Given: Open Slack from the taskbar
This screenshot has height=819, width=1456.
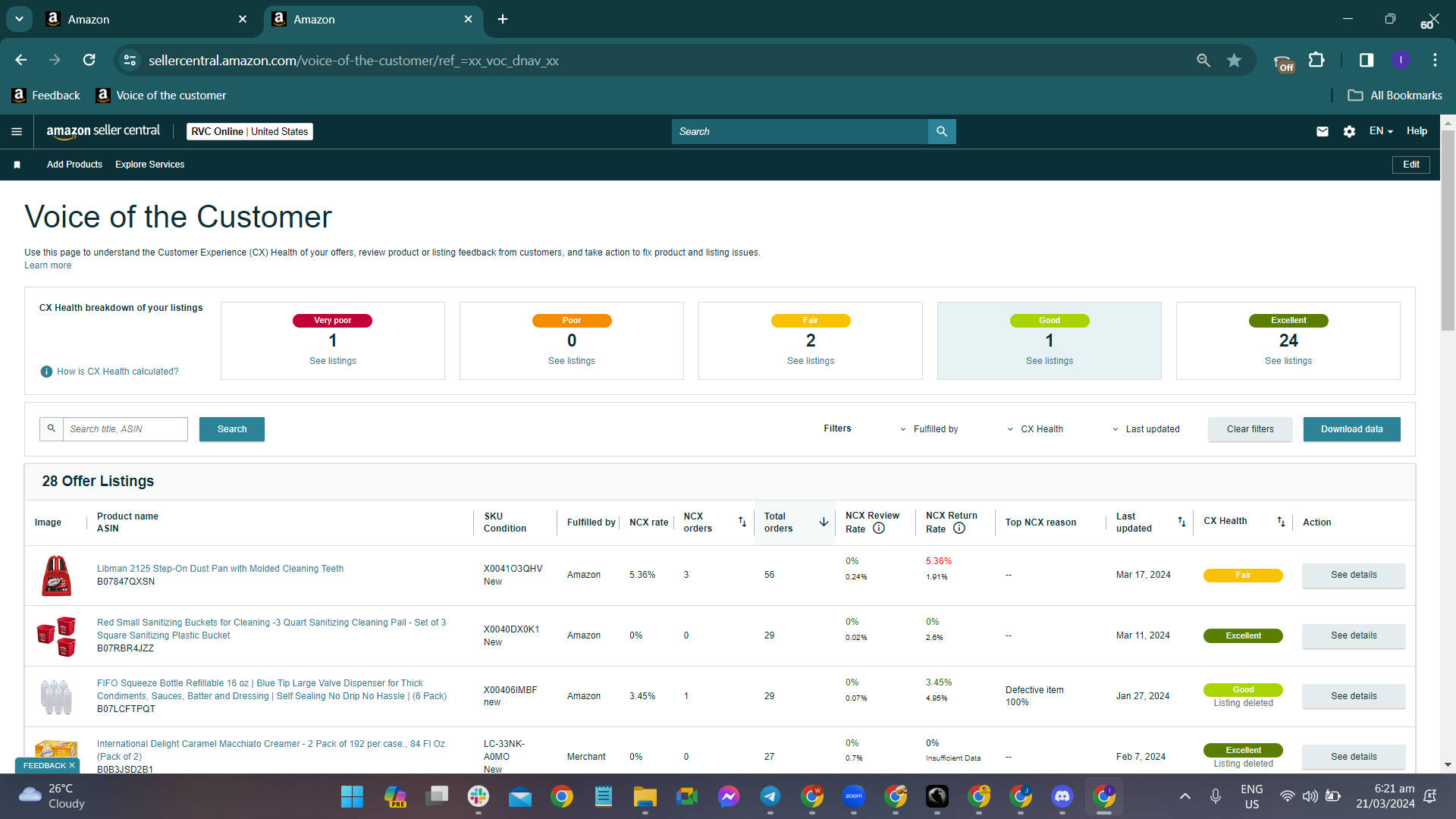Looking at the screenshot, I should pos(479,796).
